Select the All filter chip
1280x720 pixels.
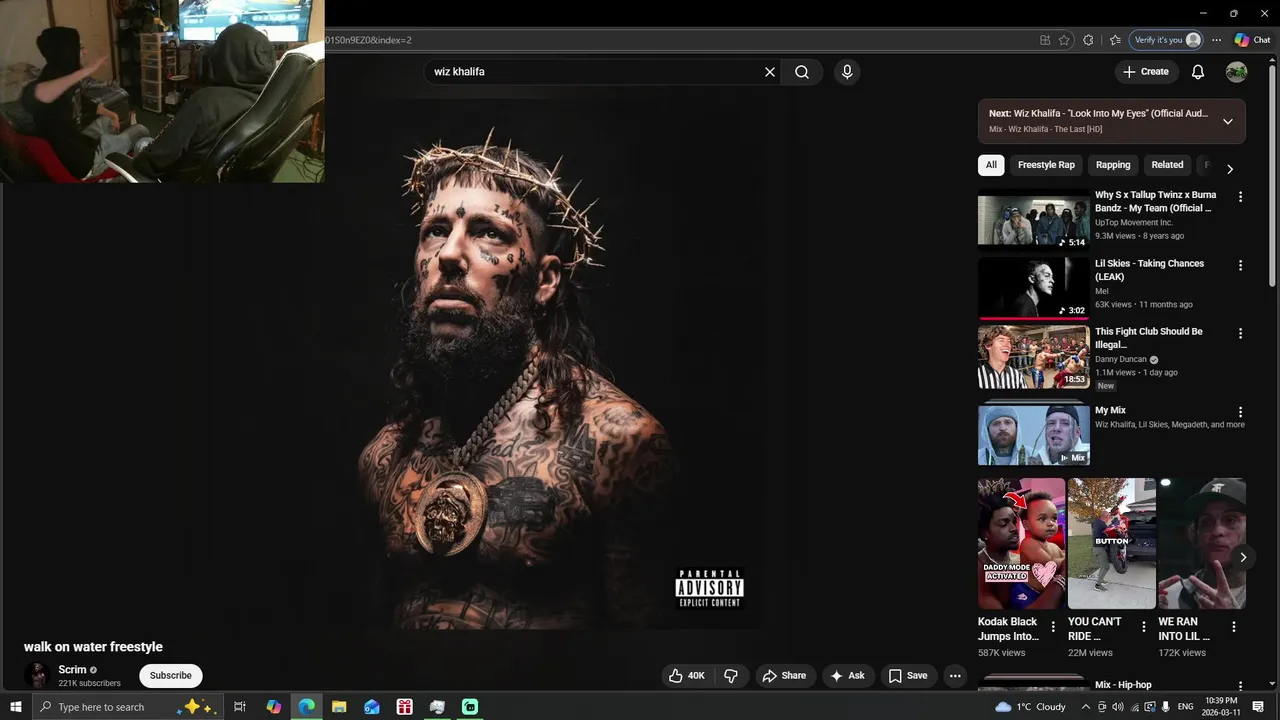pyautogui.click(x=991, y=165)
